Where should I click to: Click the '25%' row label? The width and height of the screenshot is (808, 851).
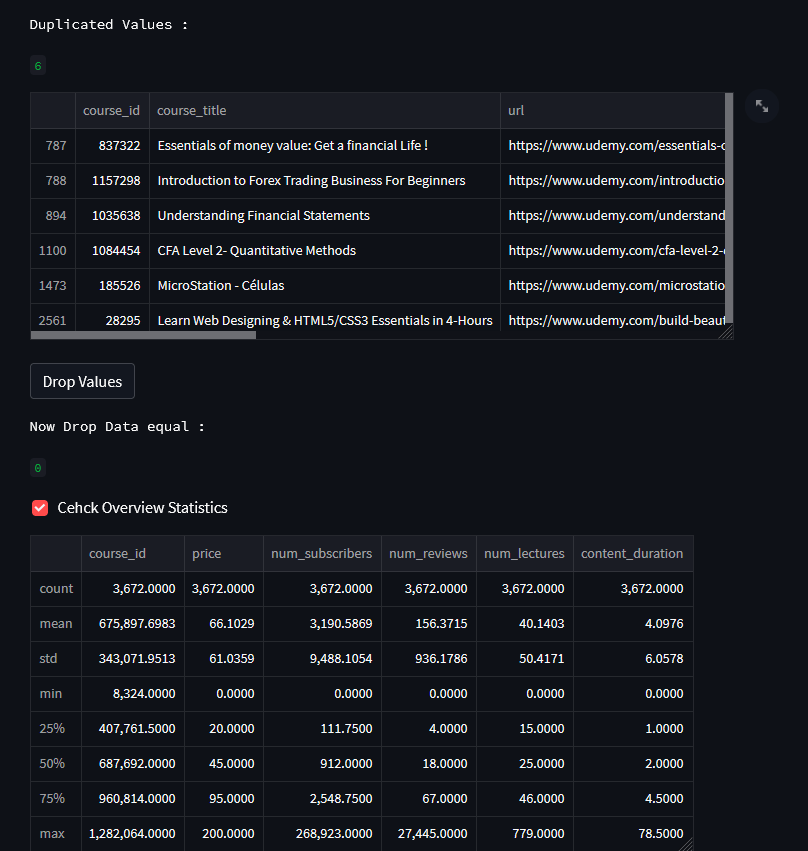pyautogui.click(x=56, y=729)
